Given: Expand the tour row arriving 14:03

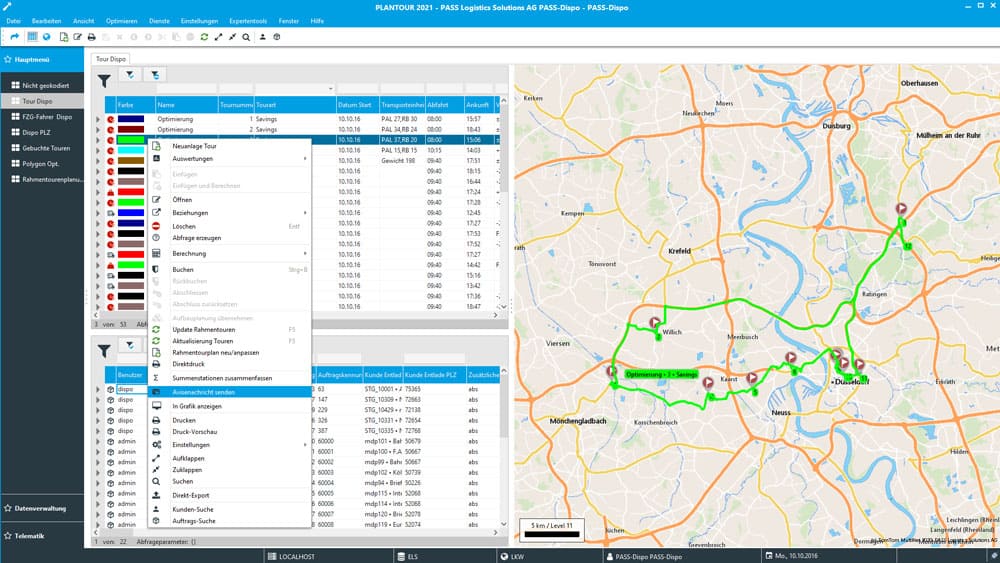Looking at the screenshot, I should (98, 150).
